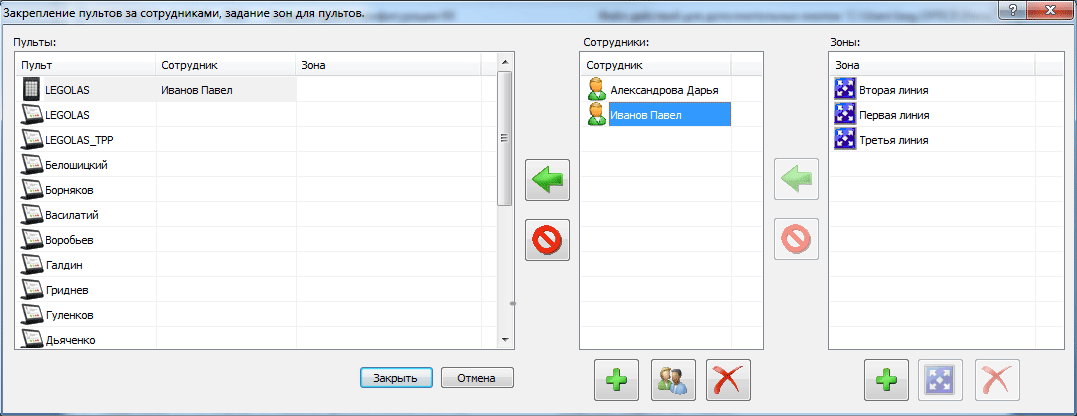Click the Сотрудник column header in terminals list
The height and width of the screenshot is (416, 1077).
click(x=227, y=65)
